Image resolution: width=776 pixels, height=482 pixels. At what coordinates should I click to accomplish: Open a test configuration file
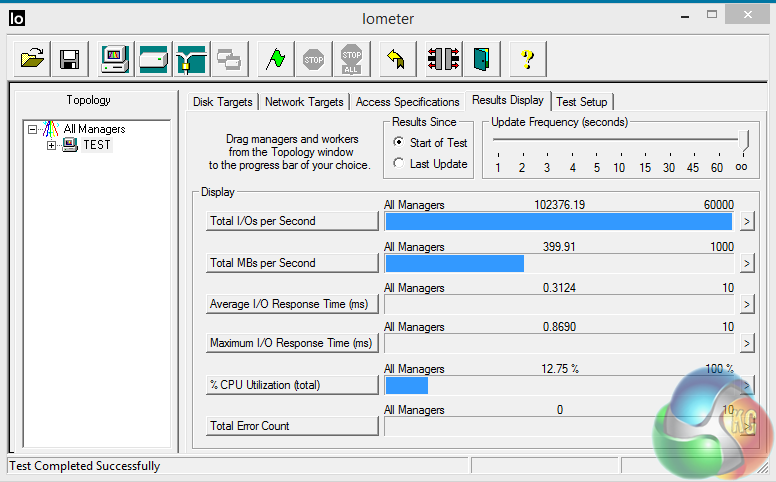[32, 59]
